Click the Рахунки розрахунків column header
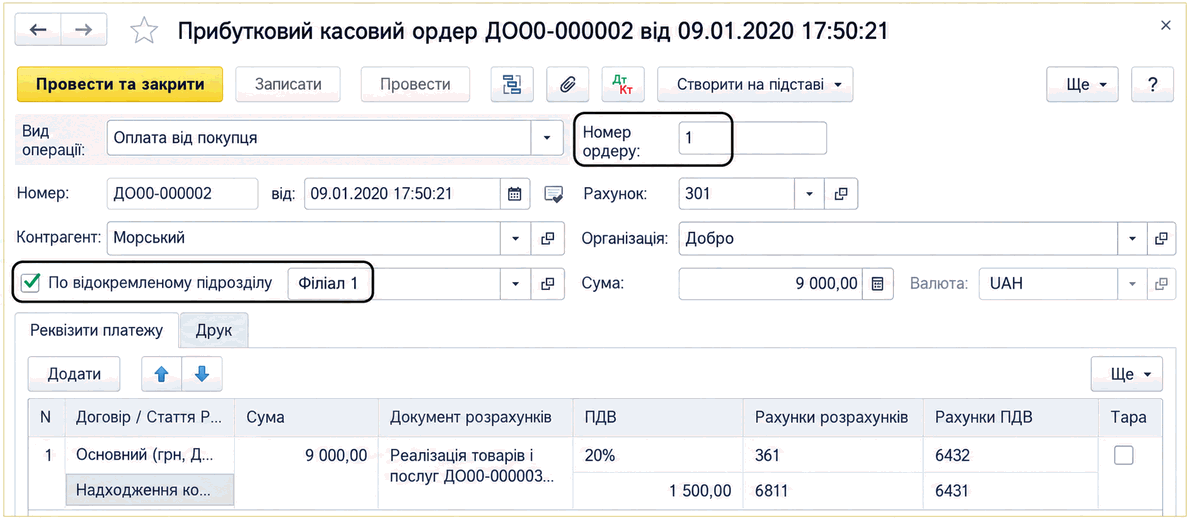This screenshot has width=1190, height=521. click(833, 417)
